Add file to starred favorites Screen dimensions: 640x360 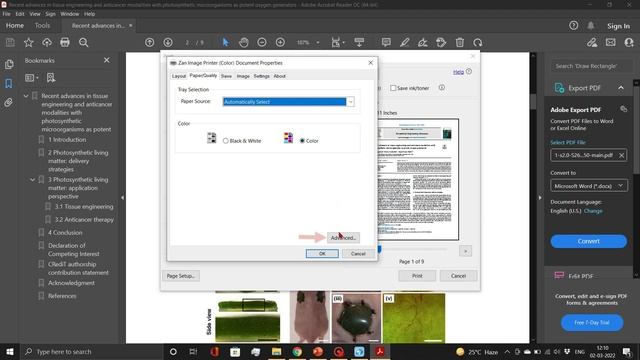point(29,42)
